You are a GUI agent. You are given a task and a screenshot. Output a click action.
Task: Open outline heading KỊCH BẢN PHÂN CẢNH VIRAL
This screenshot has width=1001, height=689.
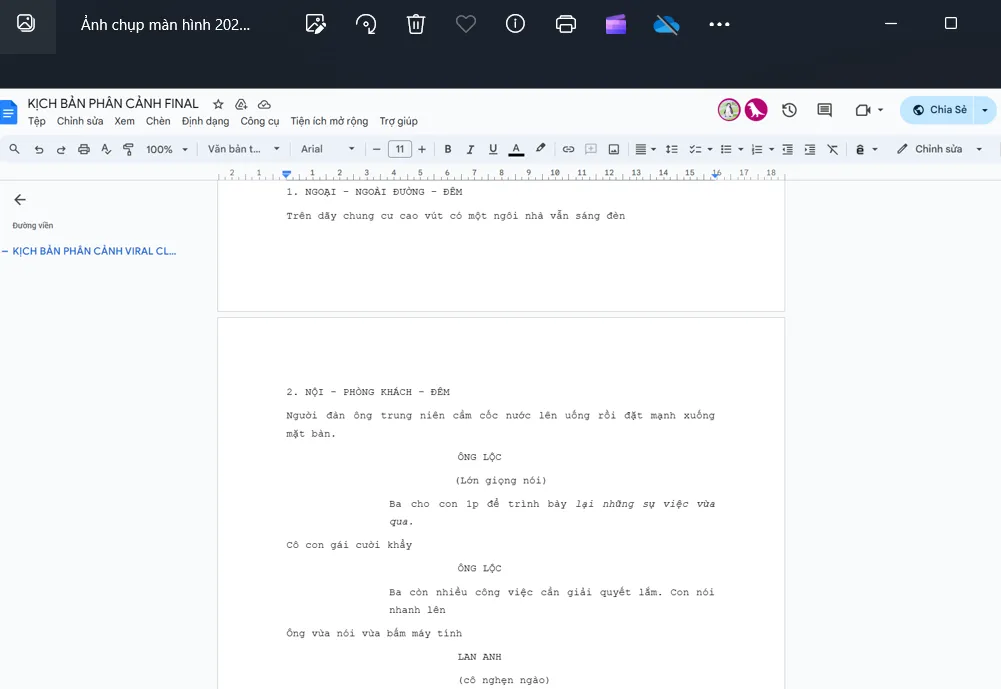pos(95,251)
